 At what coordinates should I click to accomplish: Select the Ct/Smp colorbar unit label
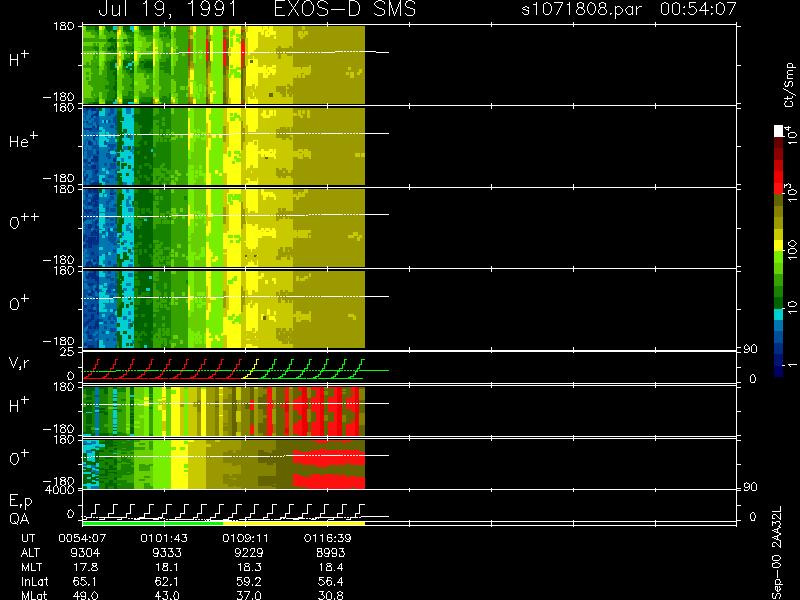(789, 85)
